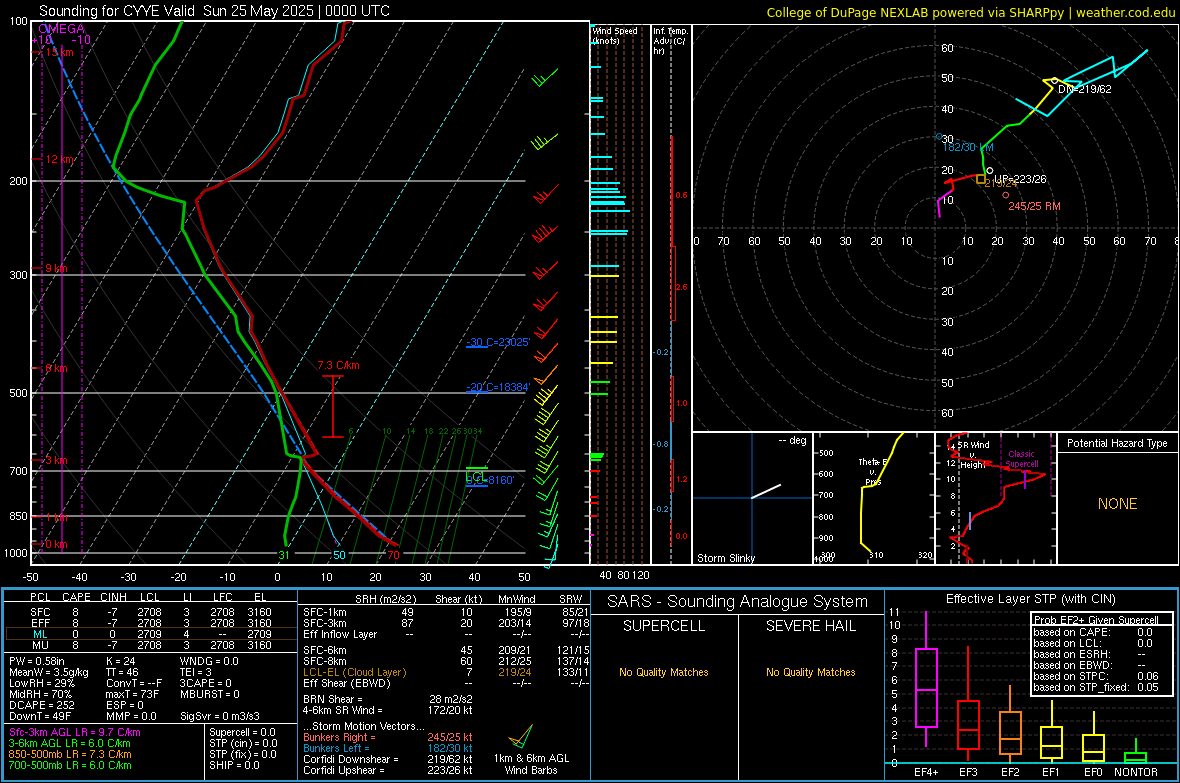Click the '7.3 C/km' lapse rate label
1180x783 pixels.
click(x=338, y=365)
